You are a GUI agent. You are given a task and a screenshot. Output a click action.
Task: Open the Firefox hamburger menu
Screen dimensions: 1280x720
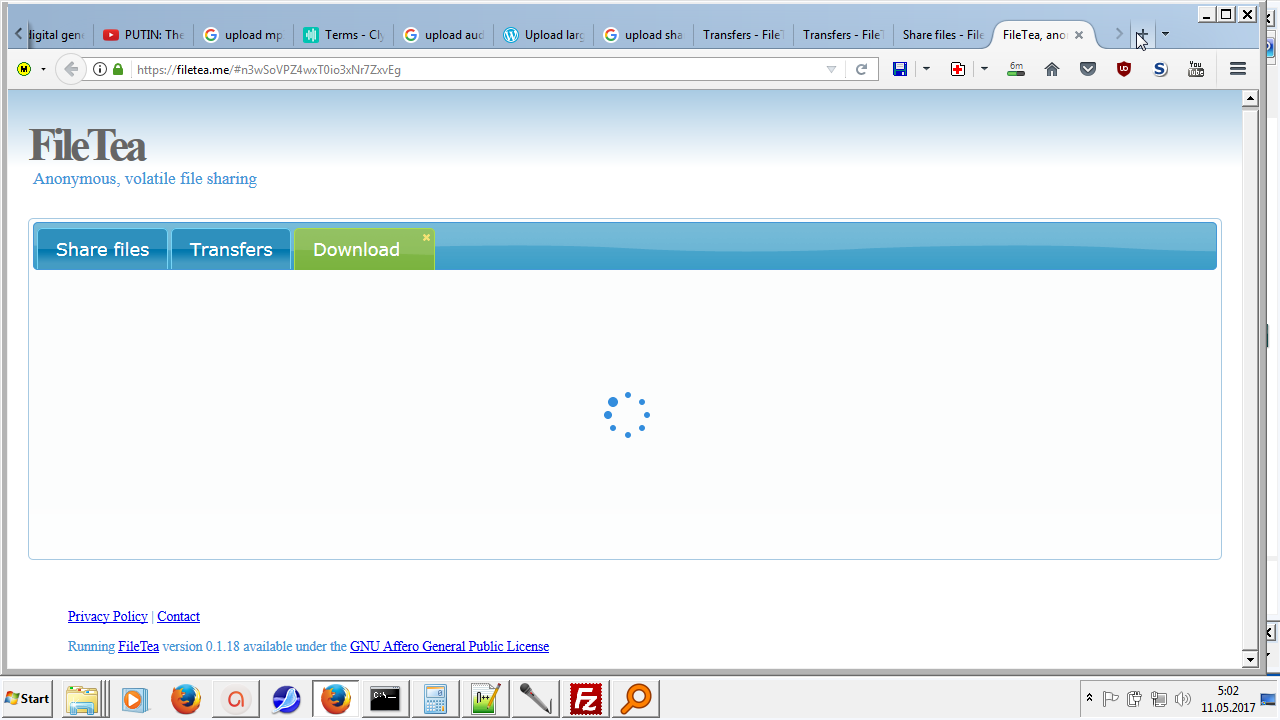point(1238,69)
